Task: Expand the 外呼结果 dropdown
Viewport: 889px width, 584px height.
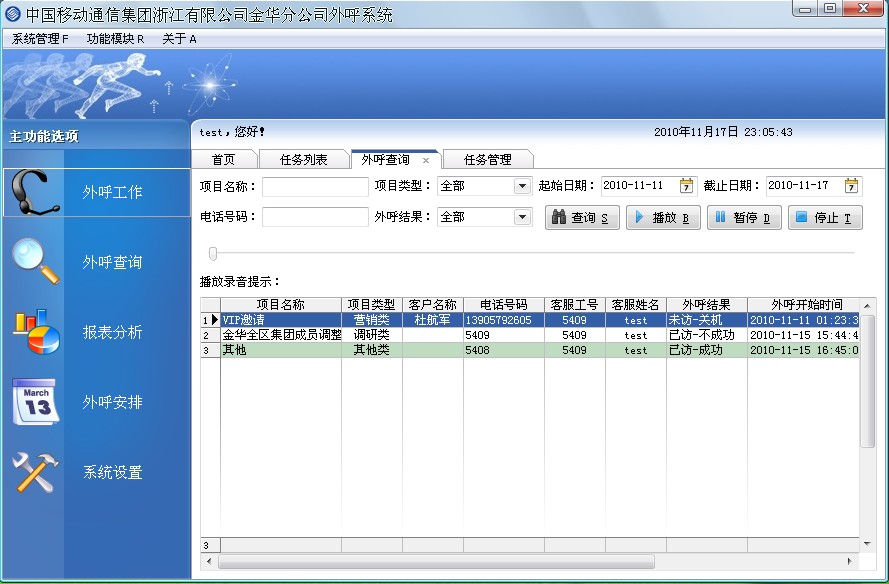Action: pyautogui.click(x=522, y=217)
